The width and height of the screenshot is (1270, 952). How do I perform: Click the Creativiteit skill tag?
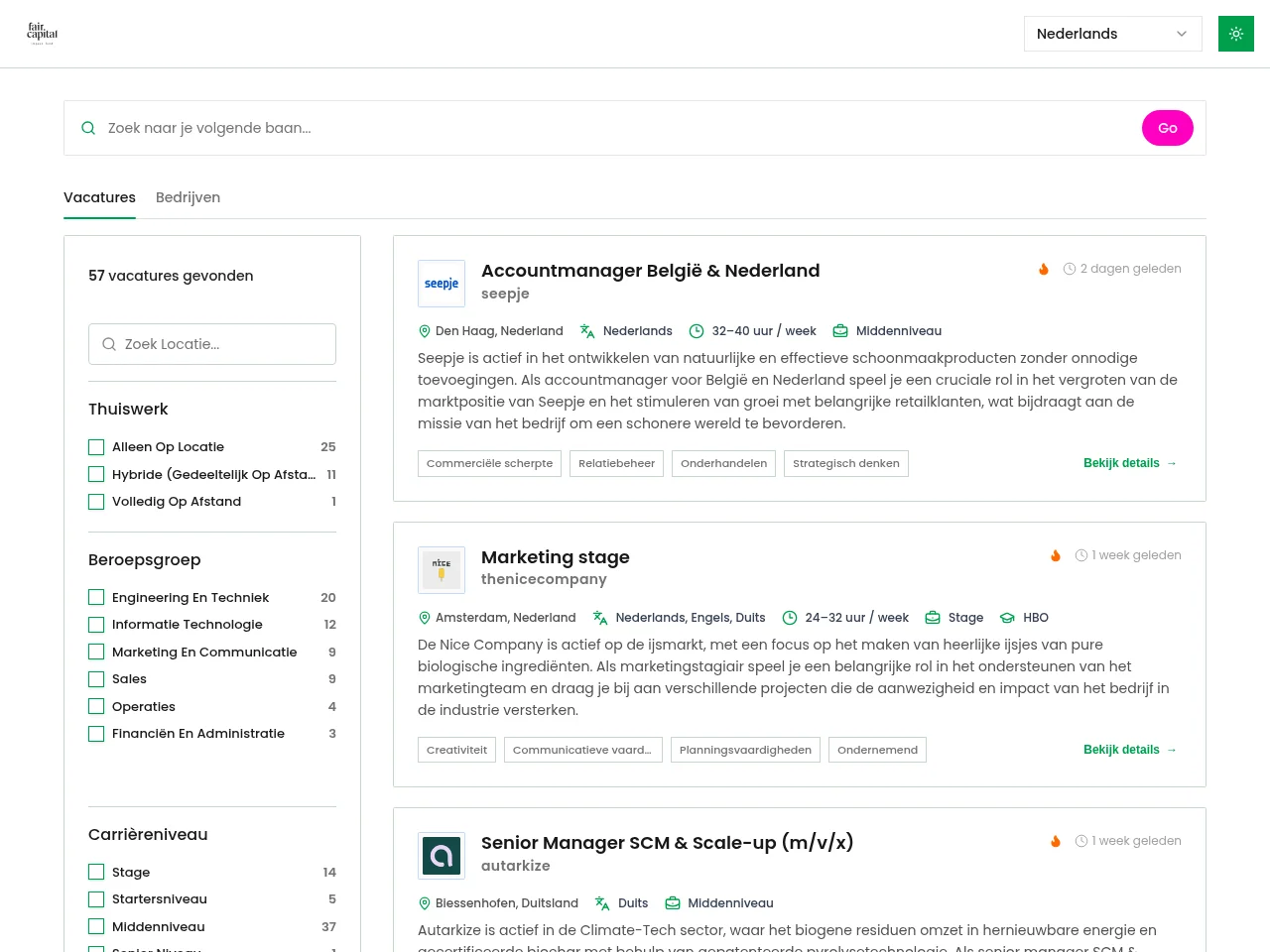[x=456, y=750]
